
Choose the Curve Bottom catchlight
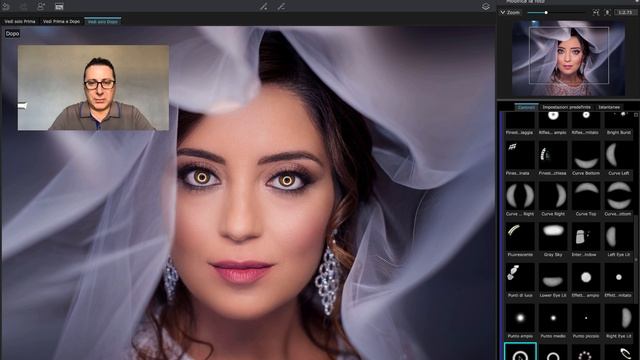click(x=586, y=159)
